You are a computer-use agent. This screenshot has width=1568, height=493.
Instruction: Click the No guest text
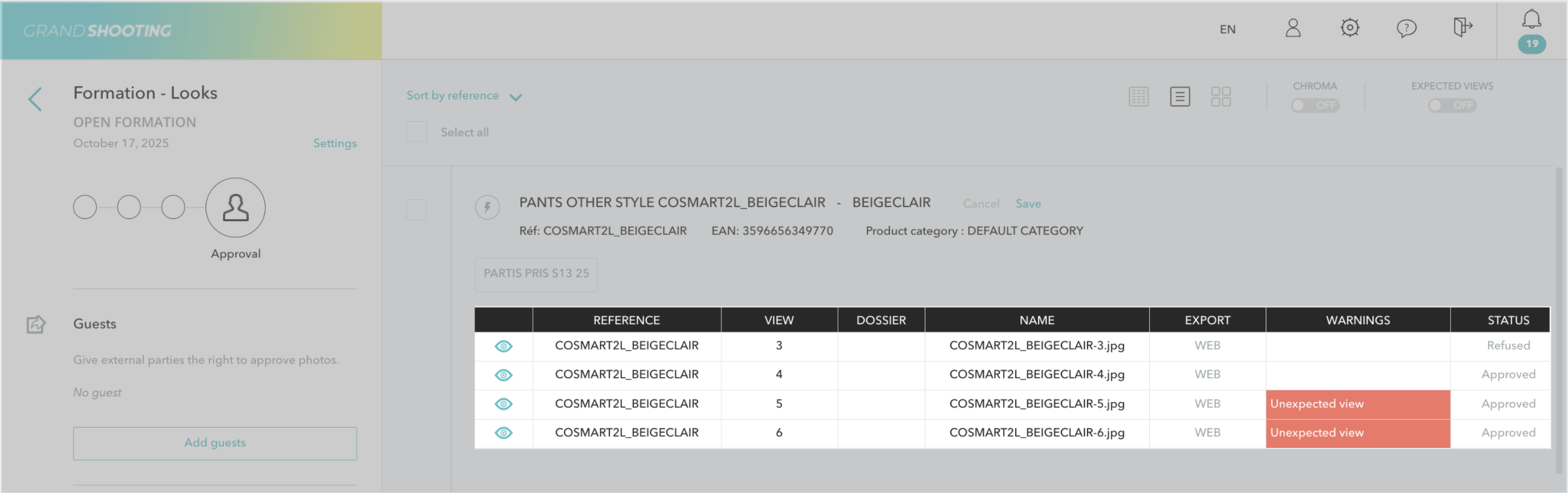tap(98, 393)
